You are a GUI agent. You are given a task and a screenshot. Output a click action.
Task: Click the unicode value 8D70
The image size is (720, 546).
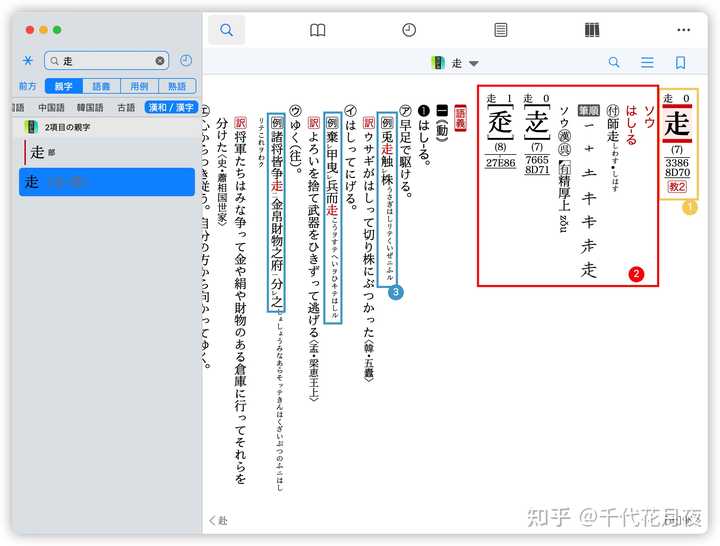(677, 173)
